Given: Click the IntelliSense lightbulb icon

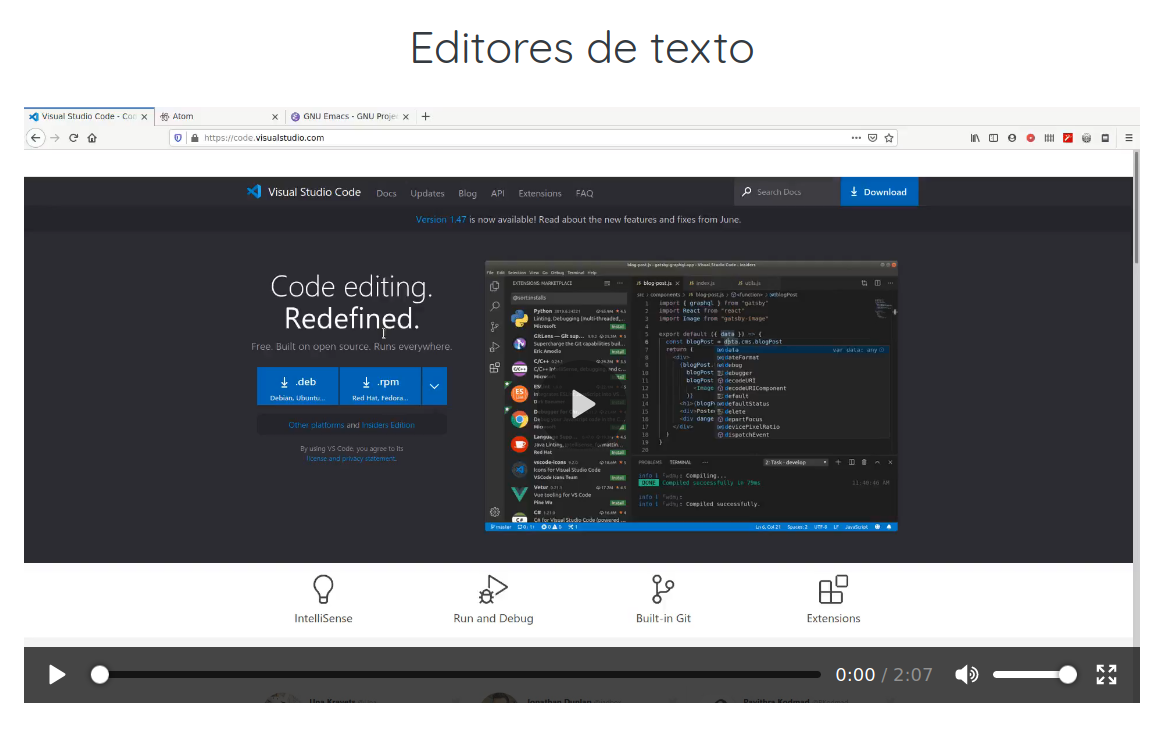Looking at the screenshot, I should (x=324, y=589).
